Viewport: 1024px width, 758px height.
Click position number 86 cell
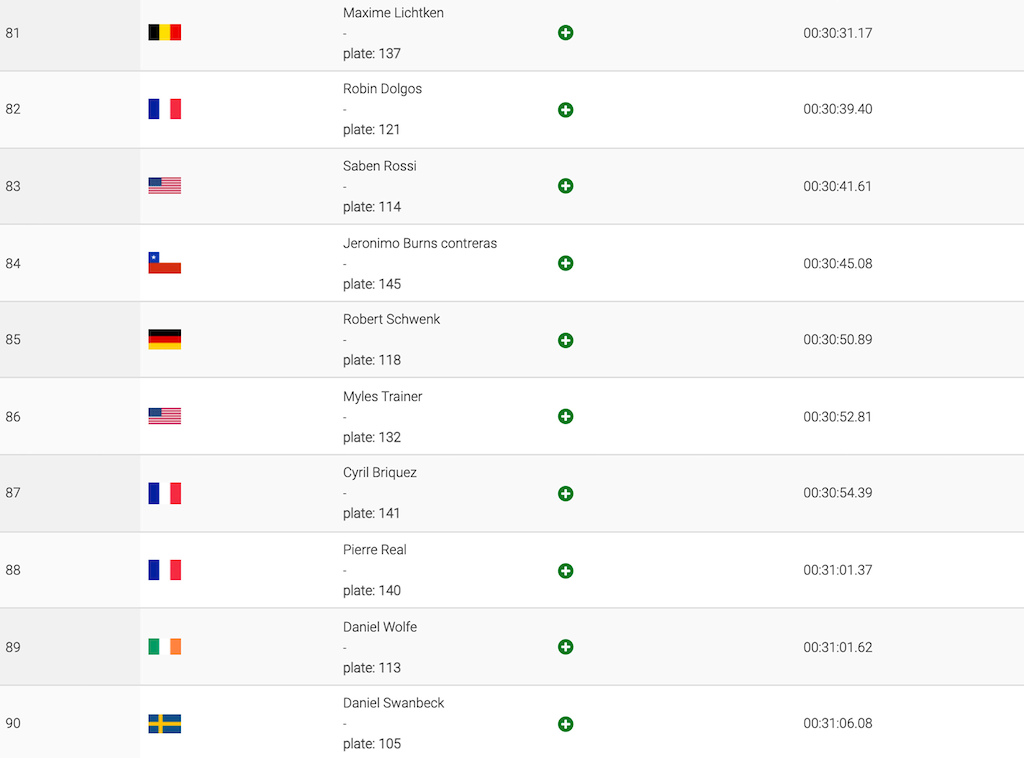pos(70,417)
